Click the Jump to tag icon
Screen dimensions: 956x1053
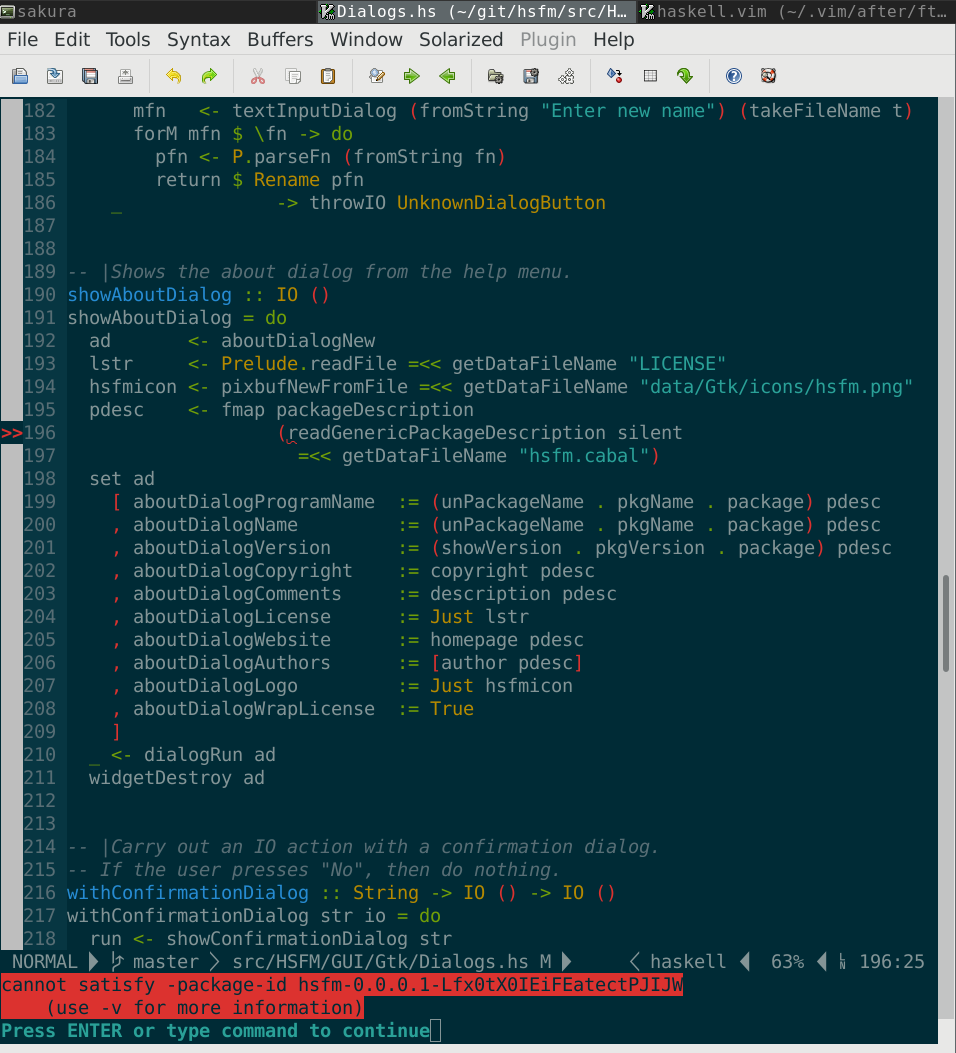tap(685, 76)
